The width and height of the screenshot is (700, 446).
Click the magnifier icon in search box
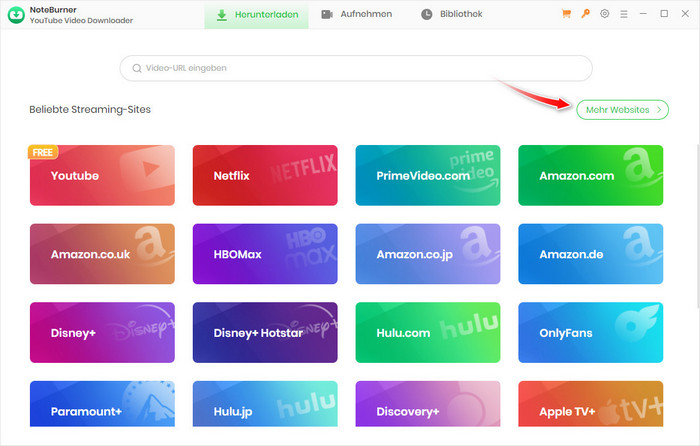137,68
